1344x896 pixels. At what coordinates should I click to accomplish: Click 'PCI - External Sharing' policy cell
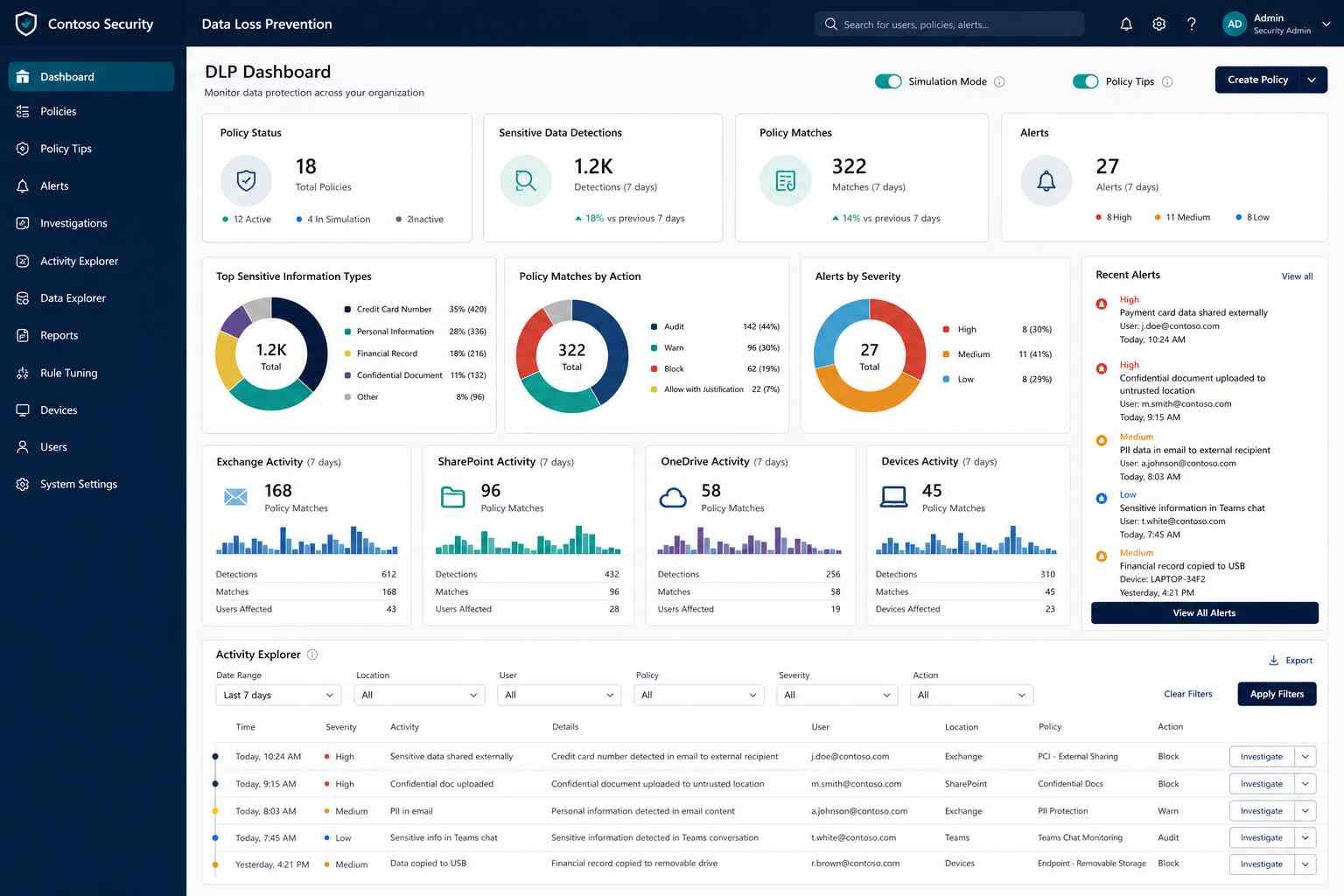pyautogui.click(x=1078, y=757)
